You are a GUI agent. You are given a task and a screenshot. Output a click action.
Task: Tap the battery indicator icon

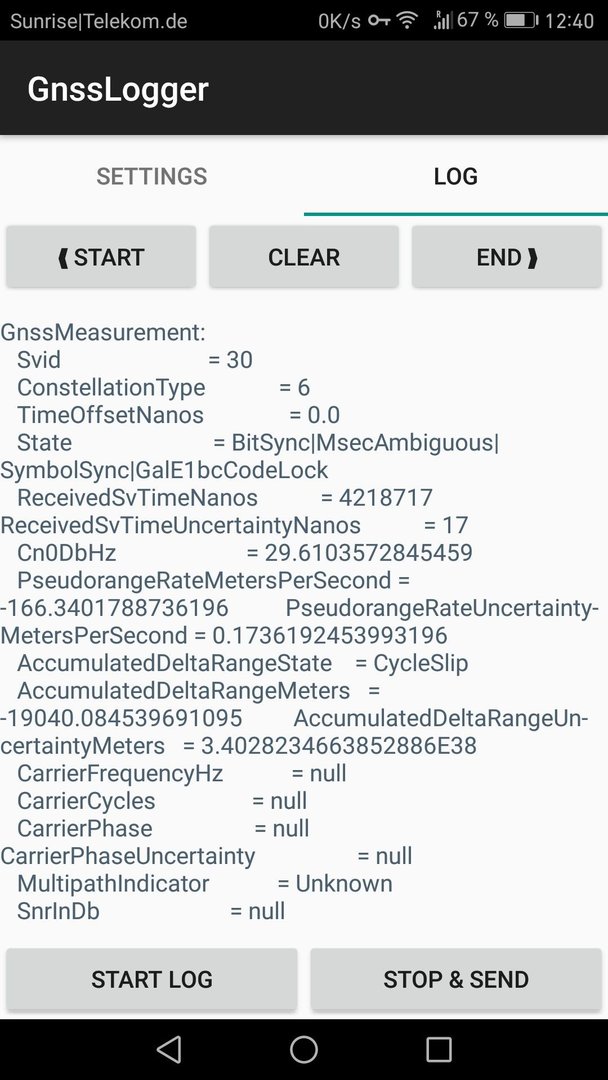pyautogui.click(x=521, y=20)
